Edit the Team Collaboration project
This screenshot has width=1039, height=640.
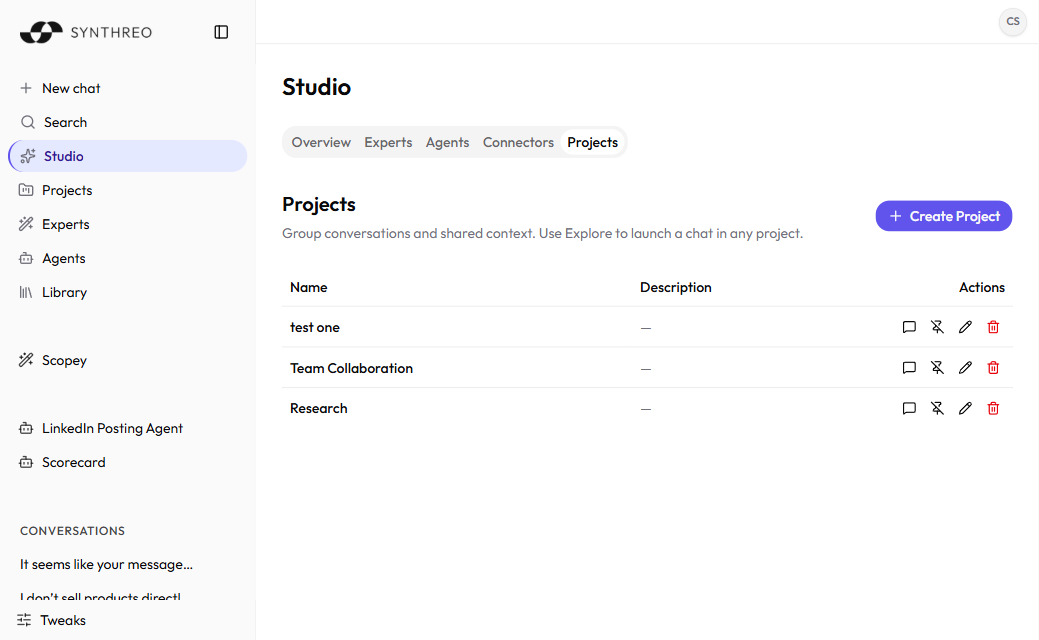[x=965, y=368]
